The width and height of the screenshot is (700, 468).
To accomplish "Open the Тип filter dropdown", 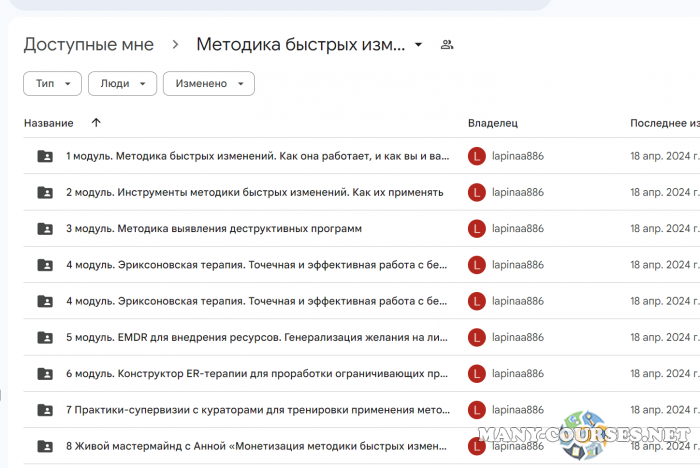I will pyautogui.click(x=52, y=84).
